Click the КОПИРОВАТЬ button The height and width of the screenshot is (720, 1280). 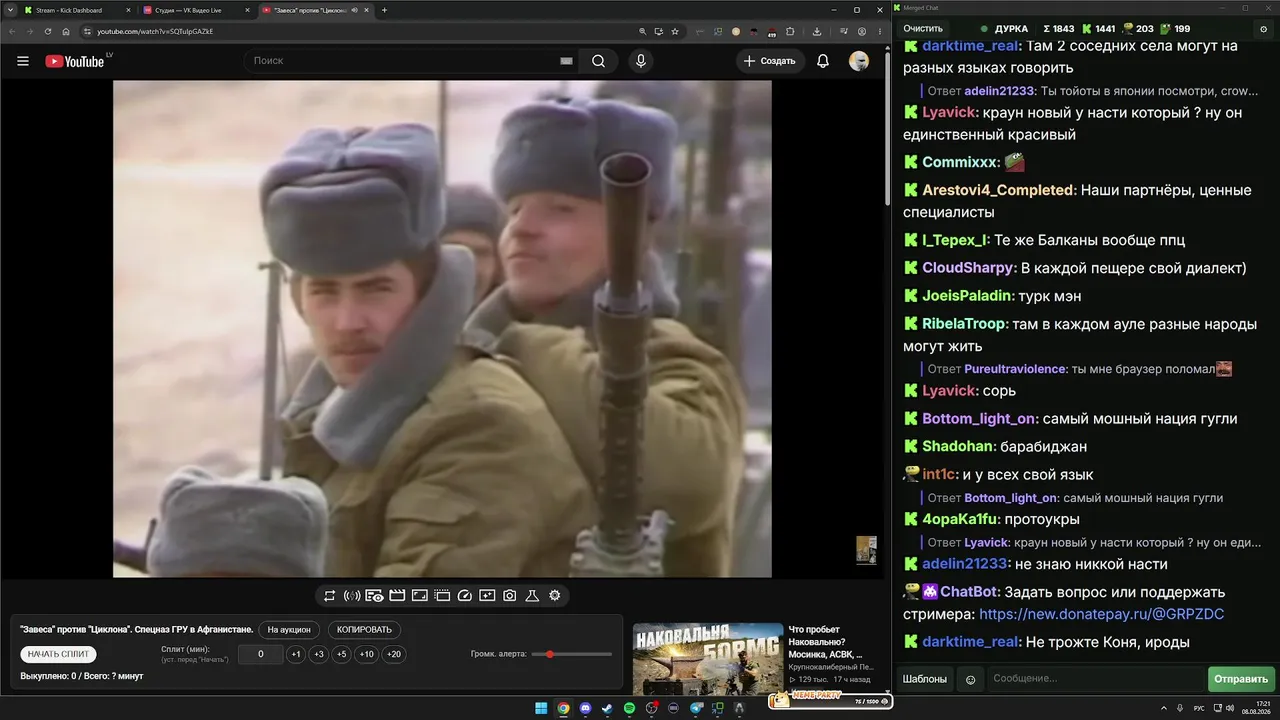coord(365,630)
